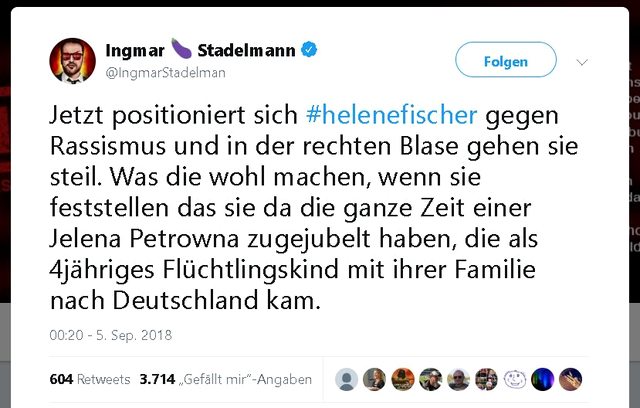Click the blue verified badge icon
640x408 pixels.
point(309,49)
